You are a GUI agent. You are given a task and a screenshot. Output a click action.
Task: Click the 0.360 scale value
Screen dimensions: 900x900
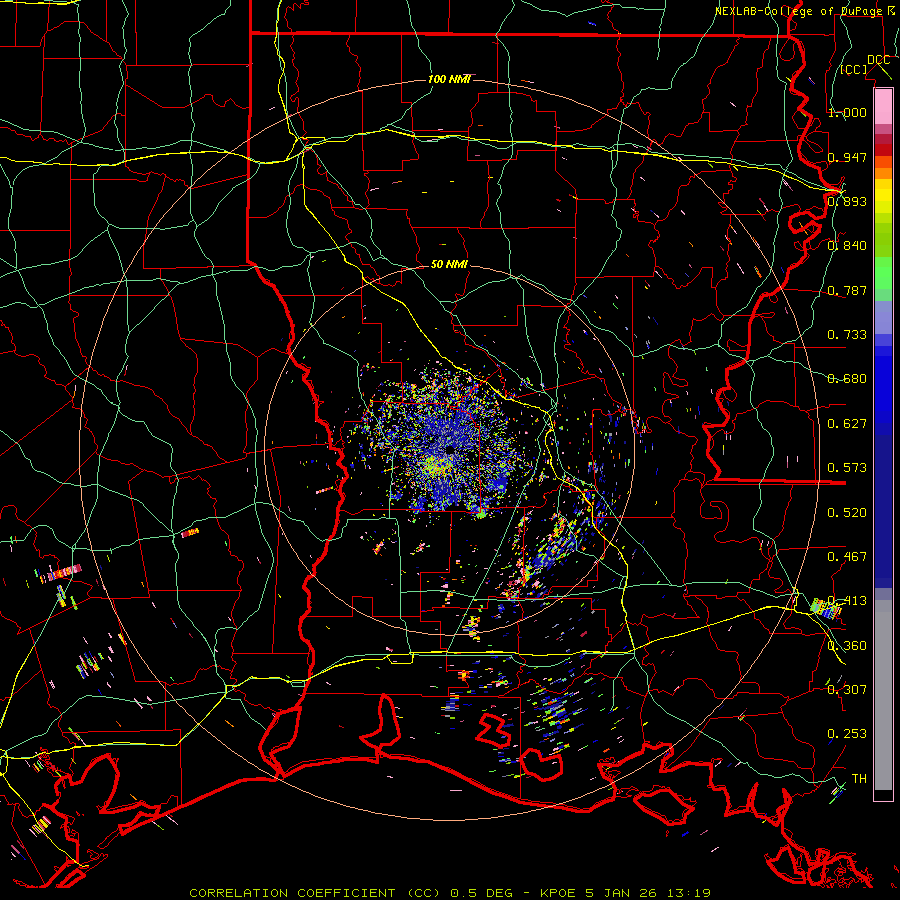pos(847,646)
